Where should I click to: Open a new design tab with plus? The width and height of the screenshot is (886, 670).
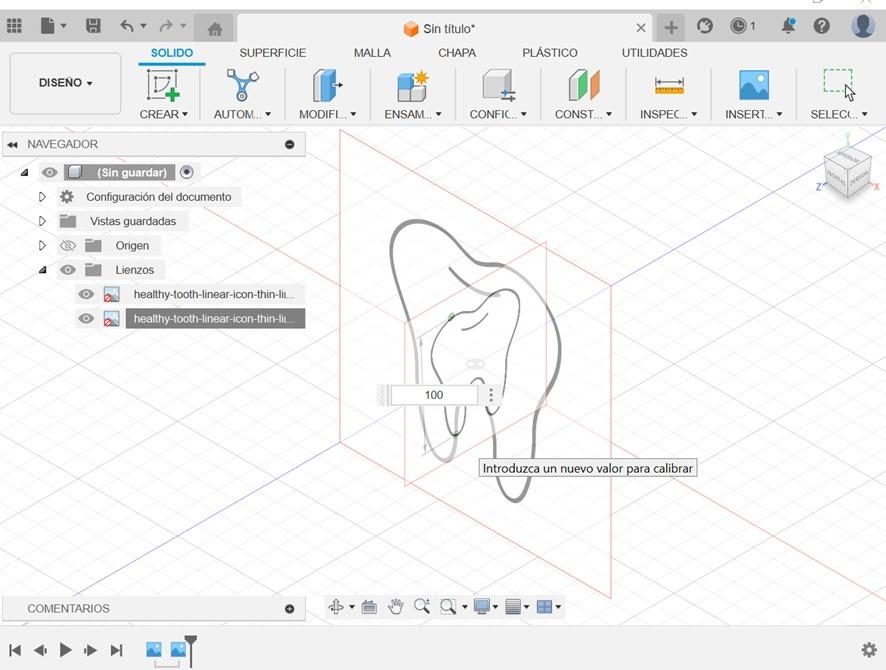point(671,27)
